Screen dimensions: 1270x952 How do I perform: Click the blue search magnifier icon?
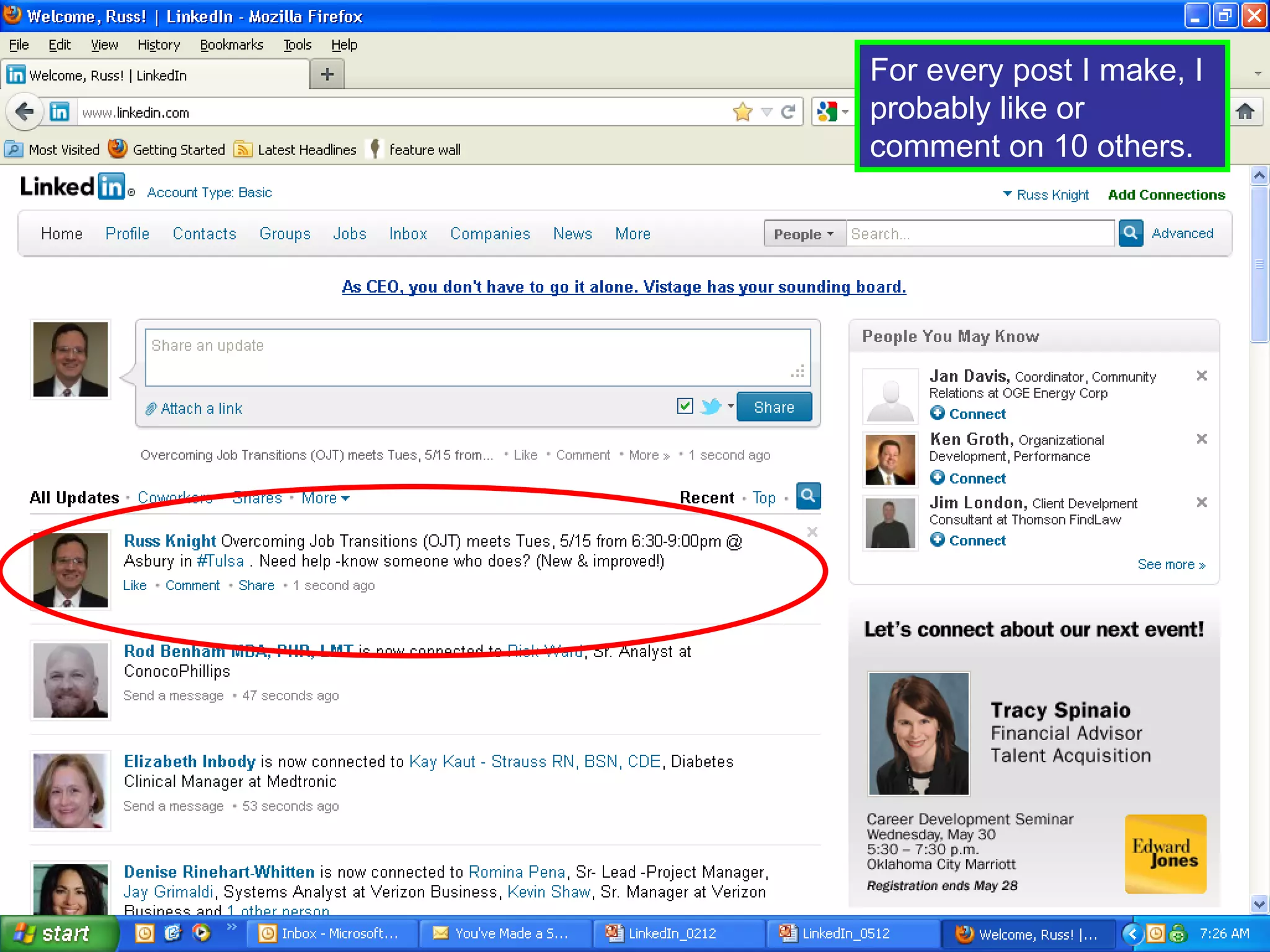coord(1130,234)
